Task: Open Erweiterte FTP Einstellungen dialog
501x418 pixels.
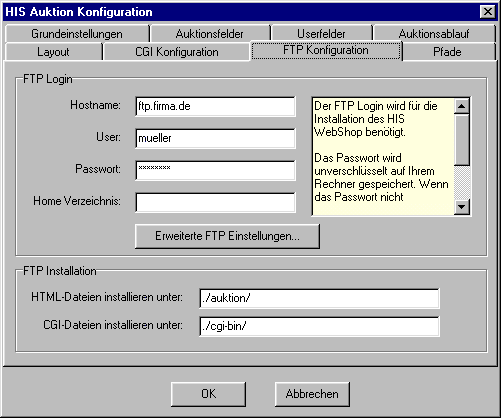Action: 227,236
